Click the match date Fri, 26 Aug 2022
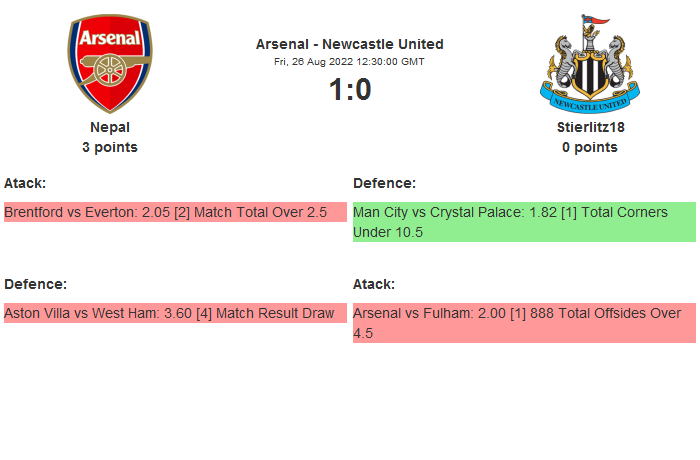The image size is (700, 460). (350, 61)
